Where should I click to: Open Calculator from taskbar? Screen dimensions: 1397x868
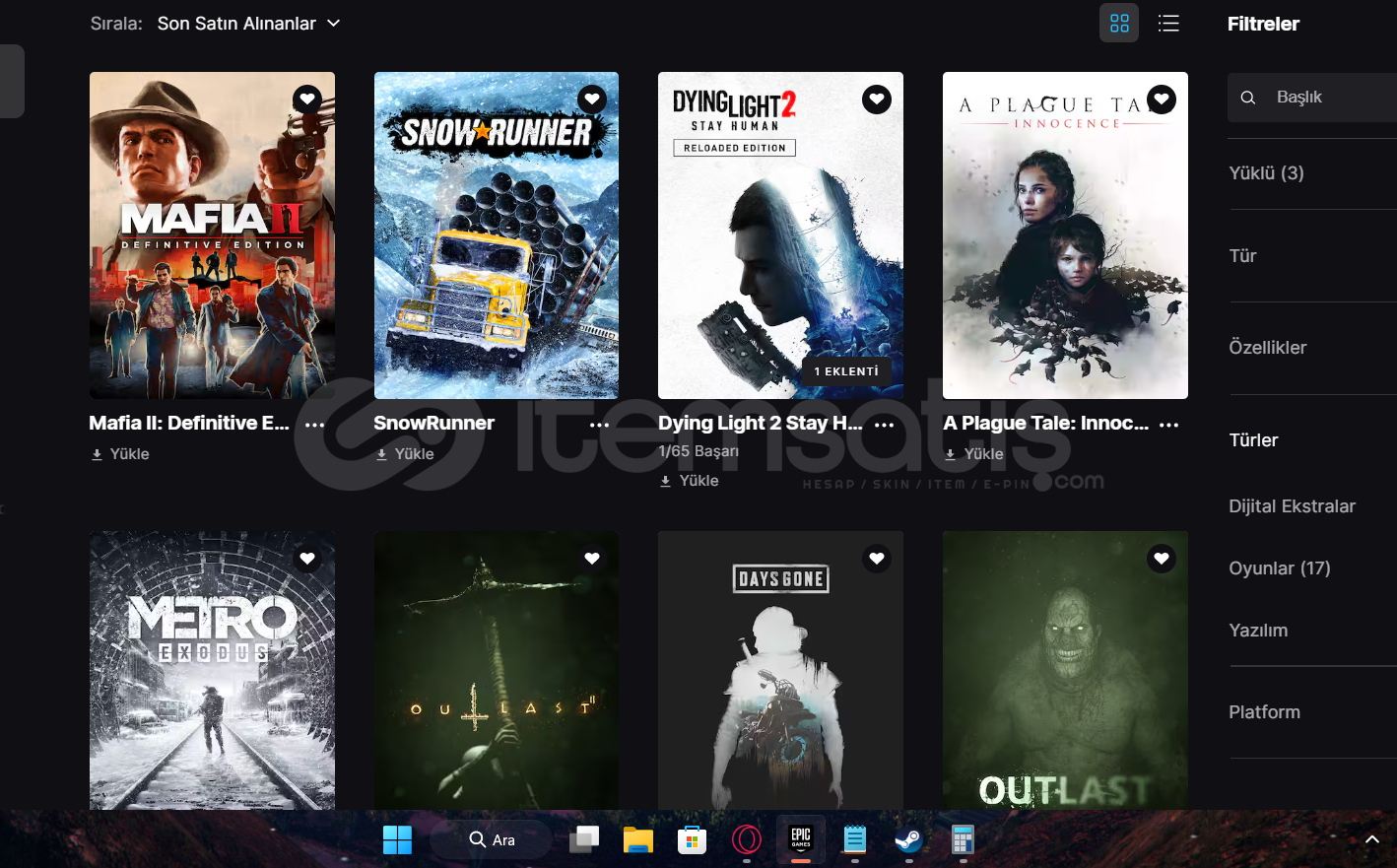(963, 840)
